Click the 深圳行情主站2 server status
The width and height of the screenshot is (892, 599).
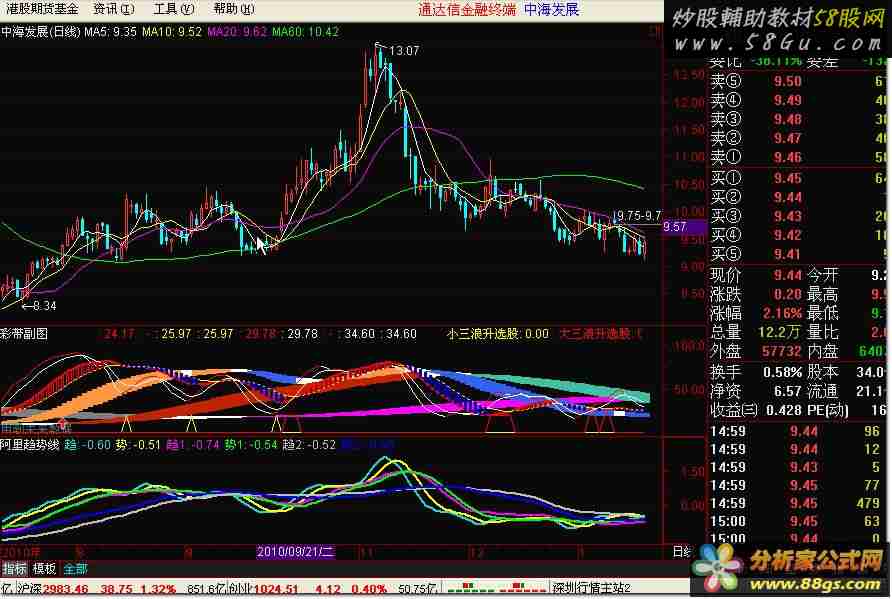592,589
